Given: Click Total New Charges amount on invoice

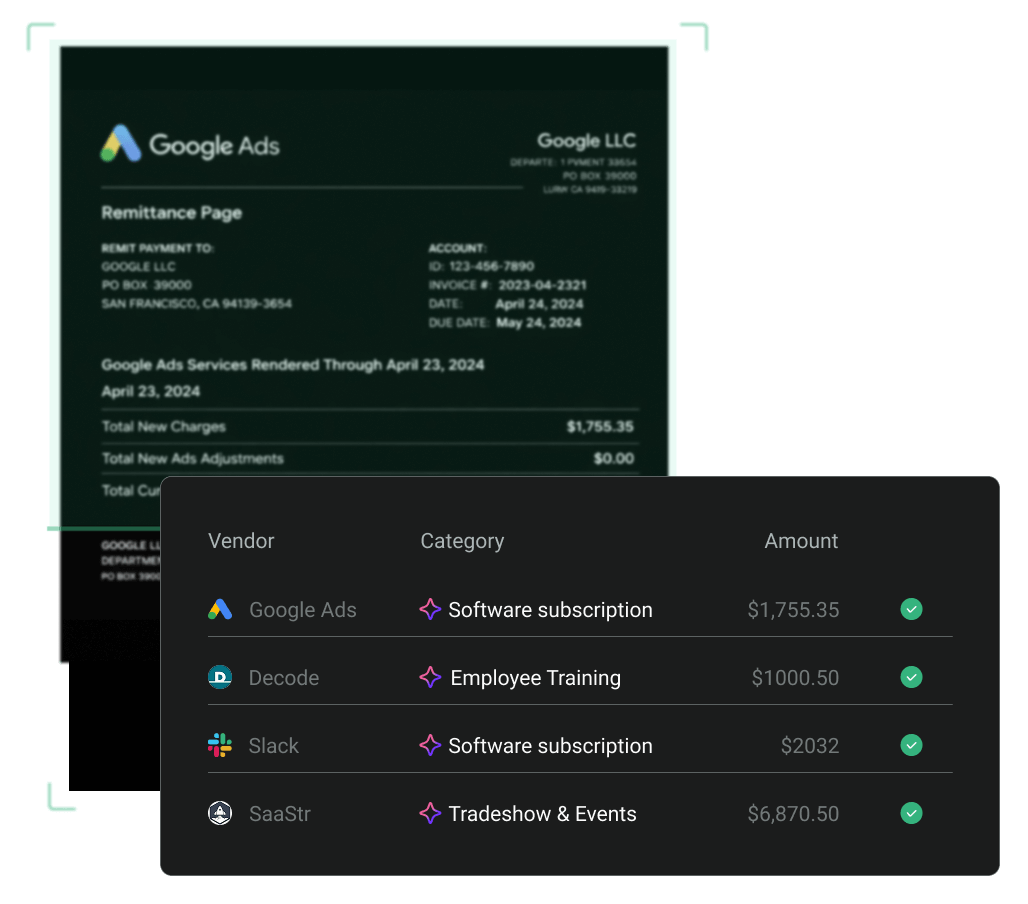Looking at the screenshot, I should click(600, 427).
